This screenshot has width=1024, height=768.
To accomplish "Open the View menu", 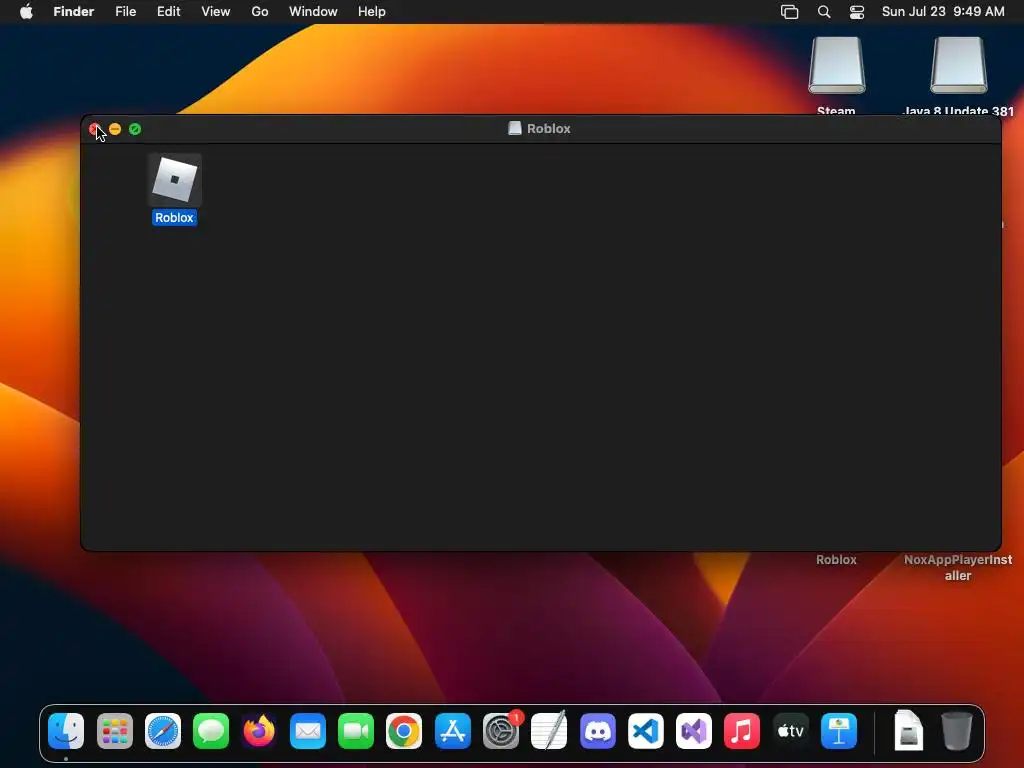I will coord(216,12).
